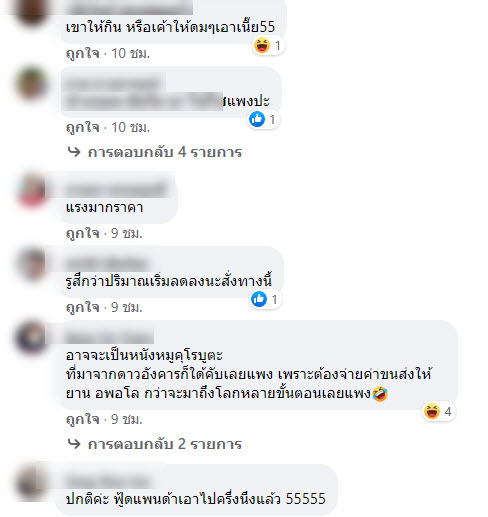The width and height of the screenshot is (488, 517).
Task: Open the profile avatar beside the 'แรงมากราคา' comment
Action: (x=32, y=190)
